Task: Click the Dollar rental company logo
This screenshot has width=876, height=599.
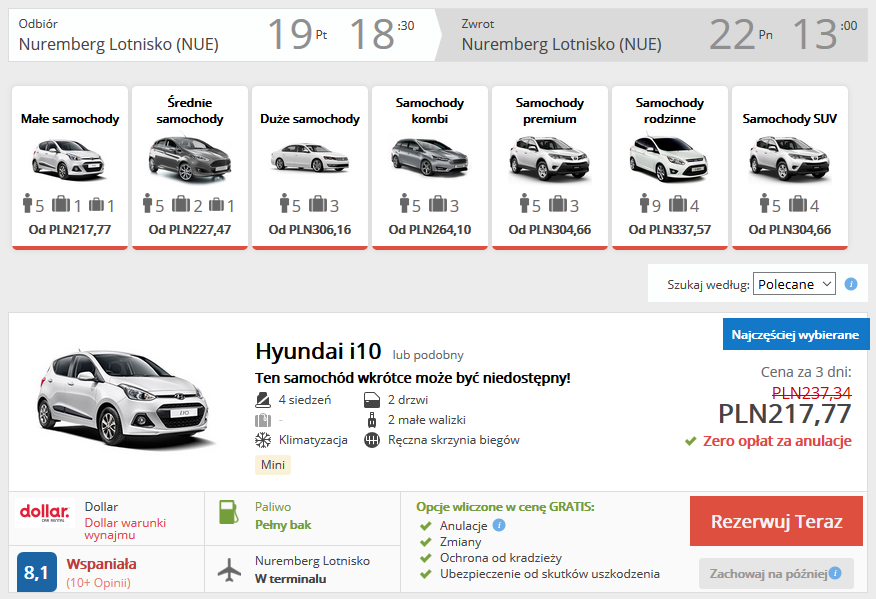Action: pos(45,513)
